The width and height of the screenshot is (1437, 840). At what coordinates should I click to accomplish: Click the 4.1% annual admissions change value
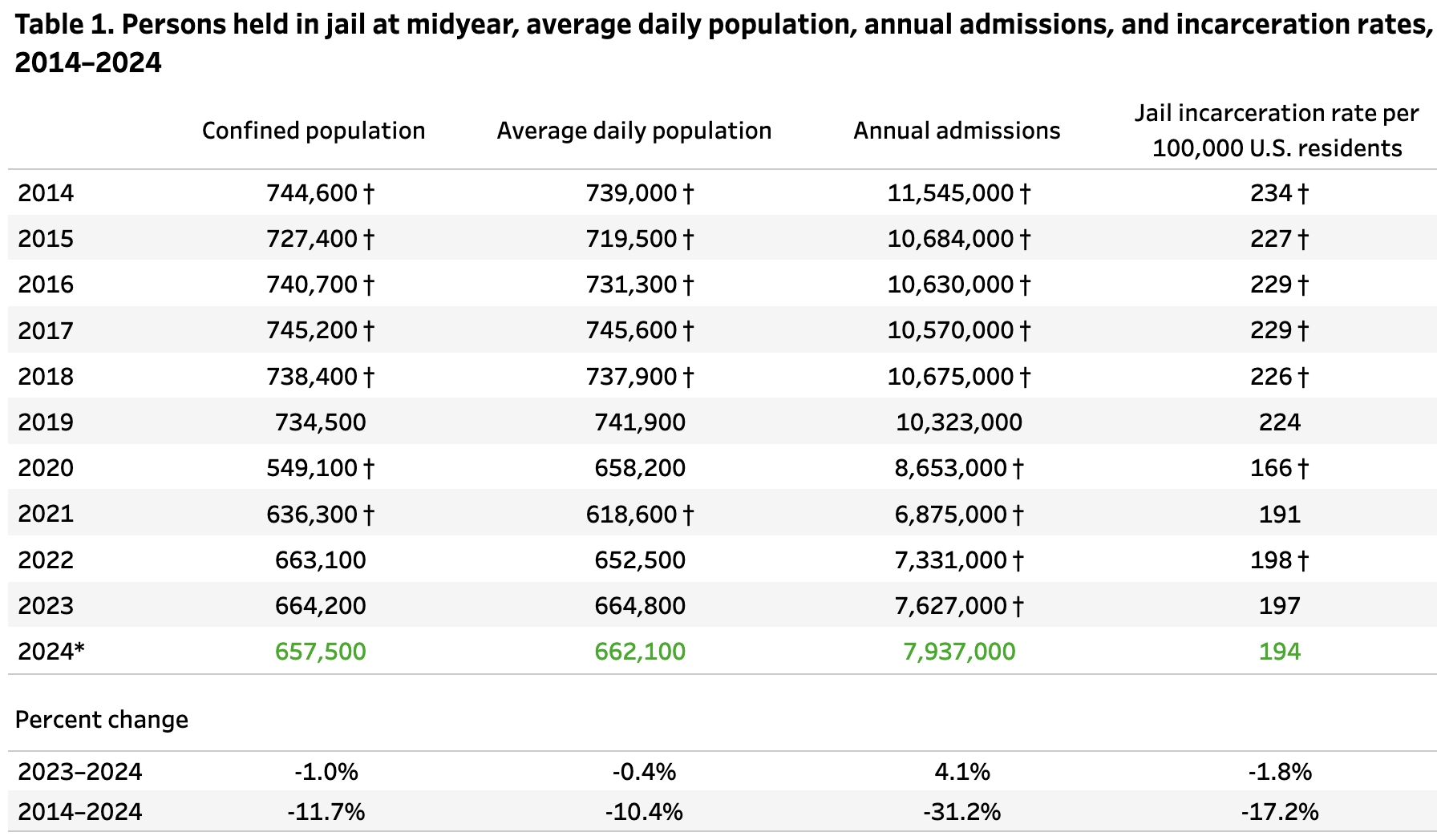point(962,772)
